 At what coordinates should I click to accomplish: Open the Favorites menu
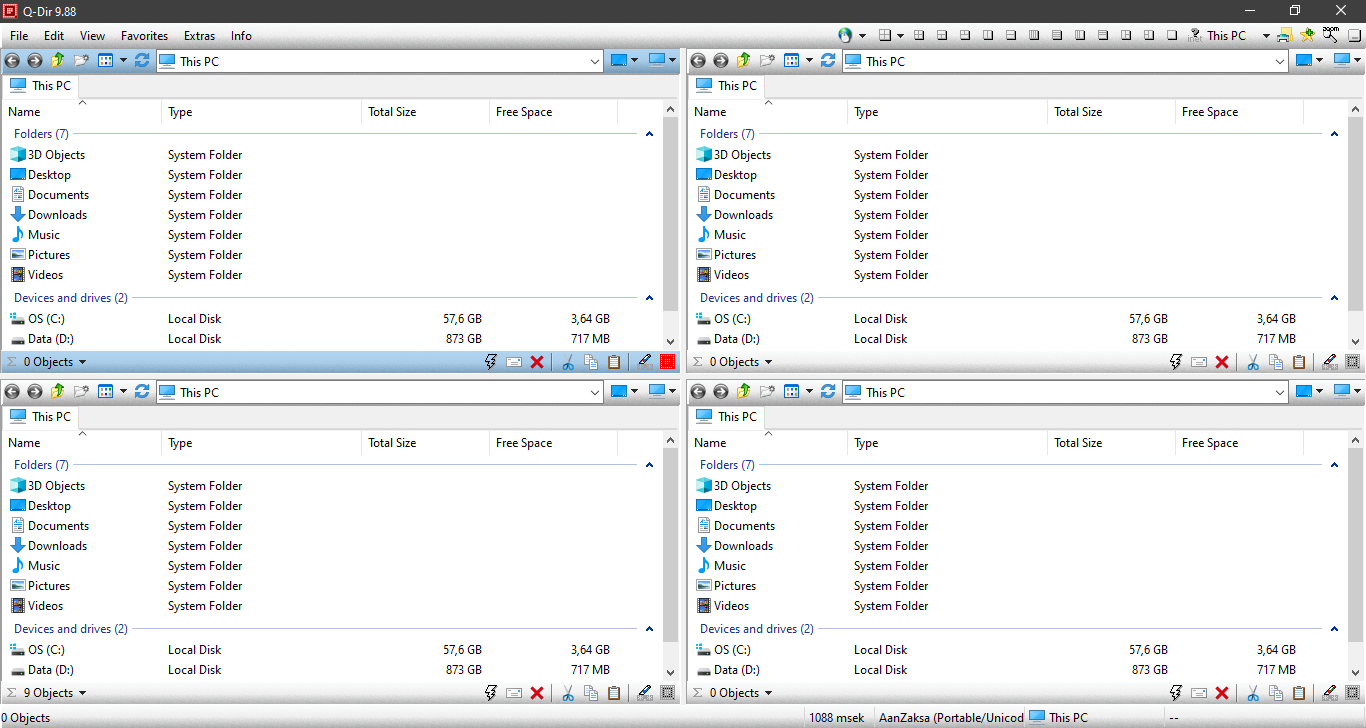click(144, 35)
